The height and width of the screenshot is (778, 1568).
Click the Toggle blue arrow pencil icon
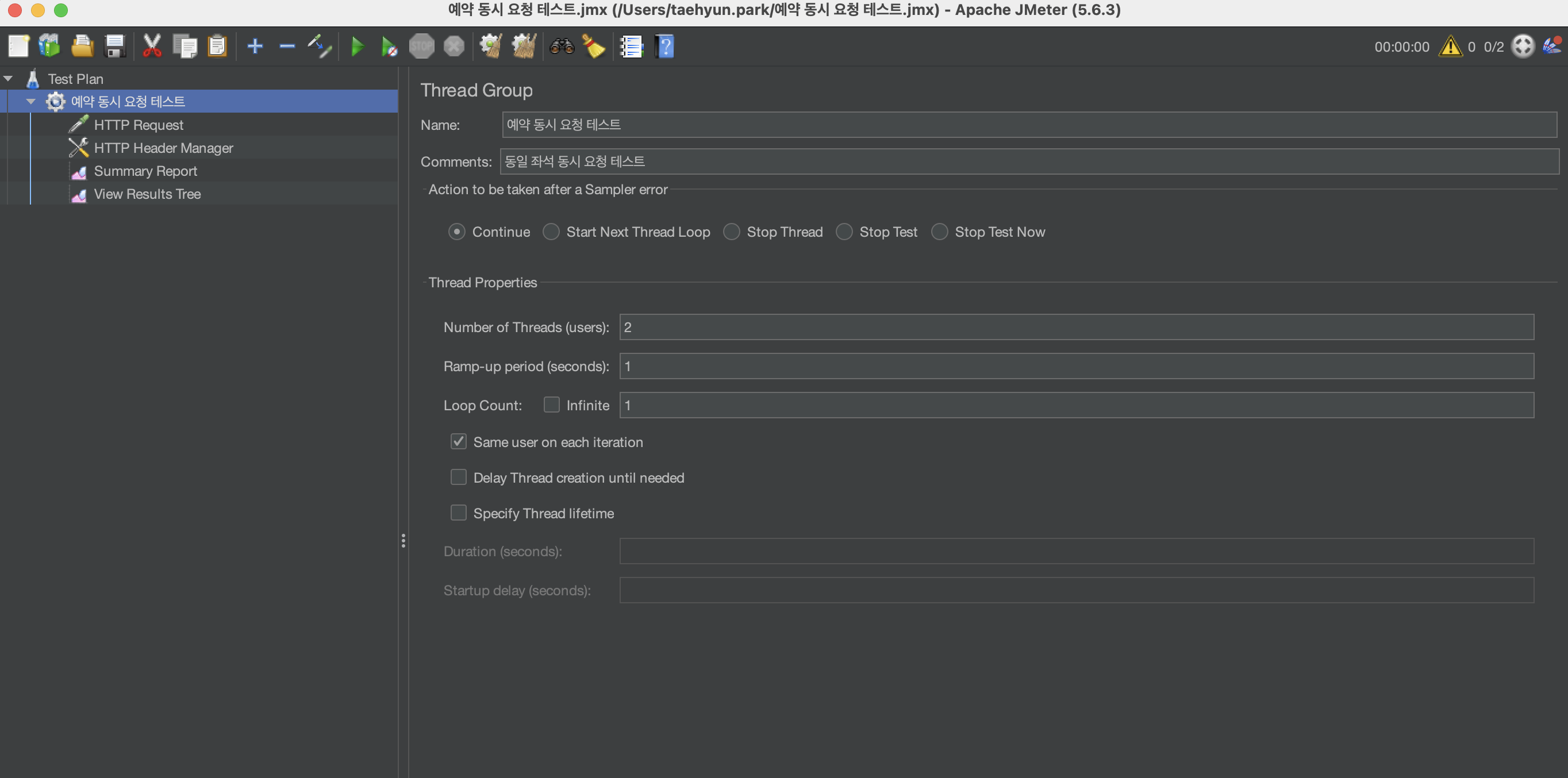click(320, 46)
